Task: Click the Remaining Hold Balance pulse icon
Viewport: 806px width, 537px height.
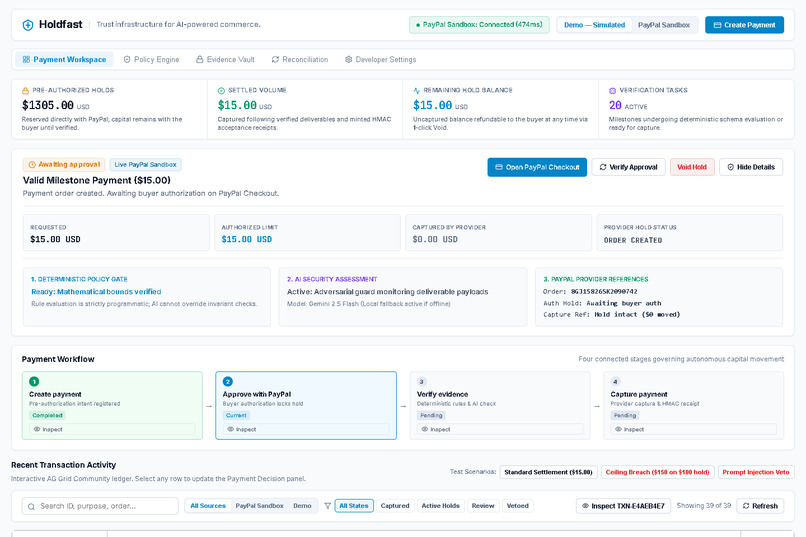Action: [416, 90]
